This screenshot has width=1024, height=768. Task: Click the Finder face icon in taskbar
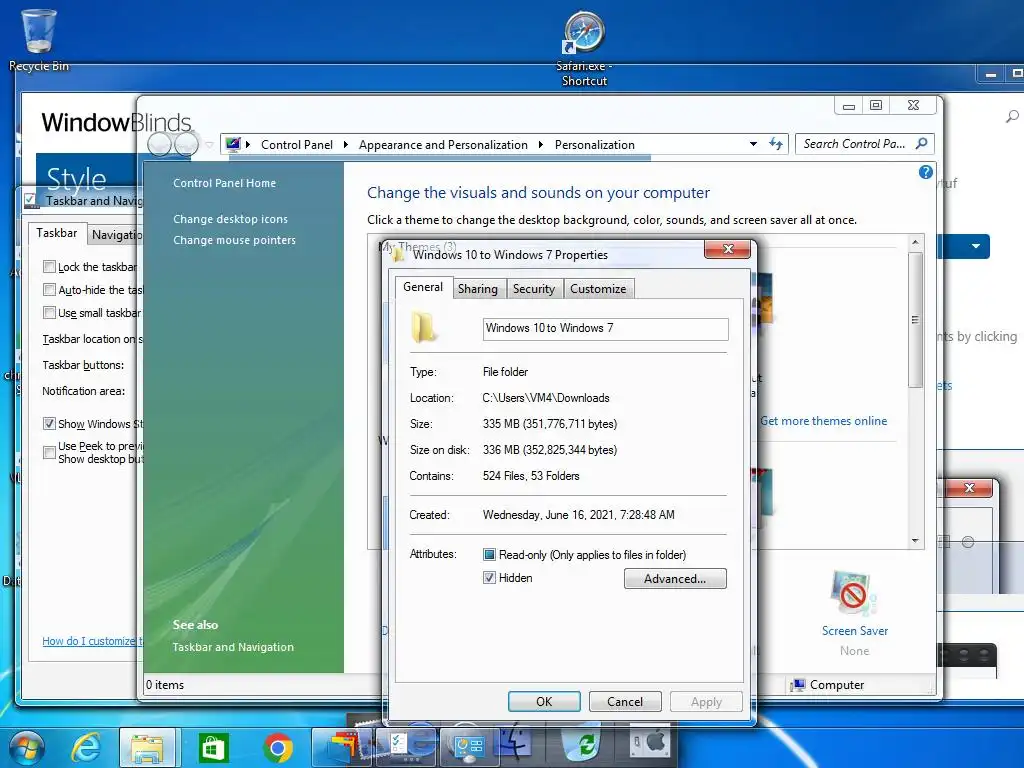pyautogui.click(x=516, y=744)
